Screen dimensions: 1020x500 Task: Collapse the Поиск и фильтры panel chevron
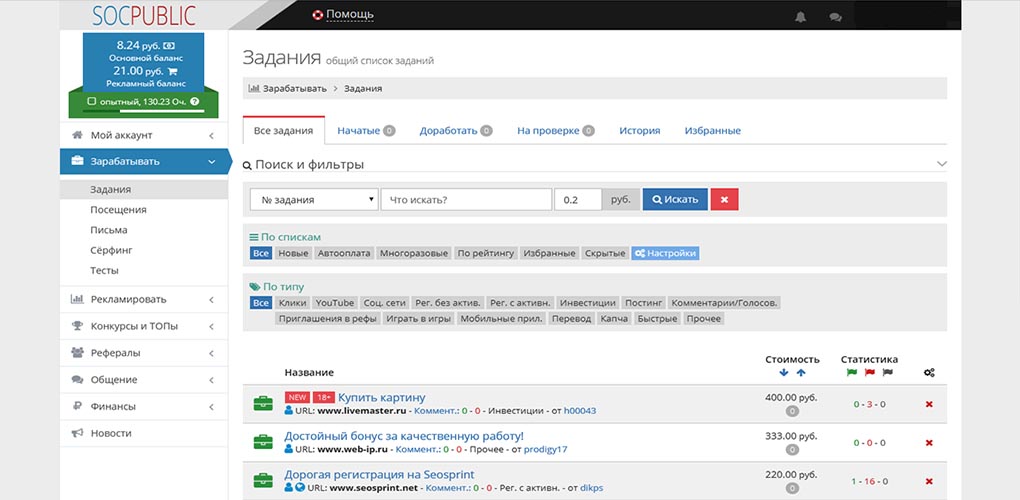[x=941, y=164]
